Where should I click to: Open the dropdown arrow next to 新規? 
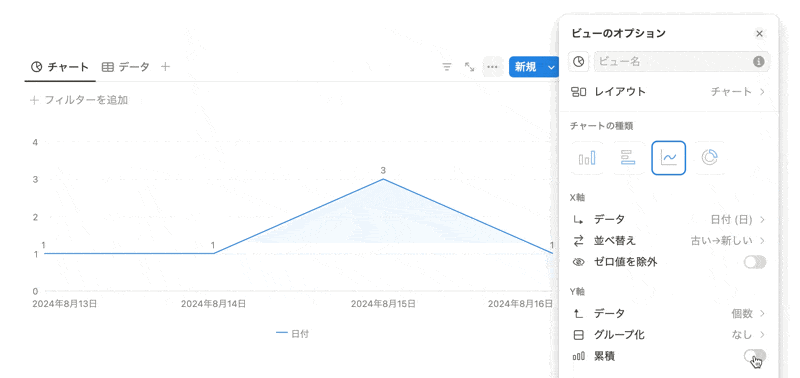click(551, 67)
